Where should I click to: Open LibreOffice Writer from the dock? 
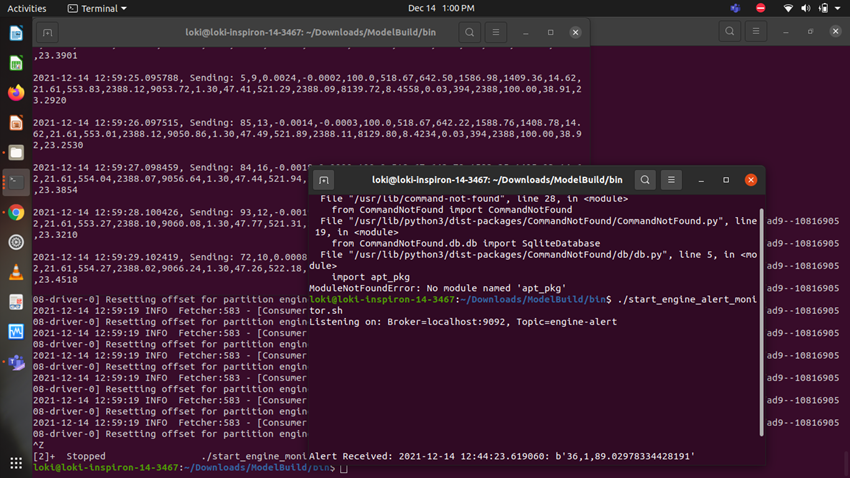tap(16, 34)
